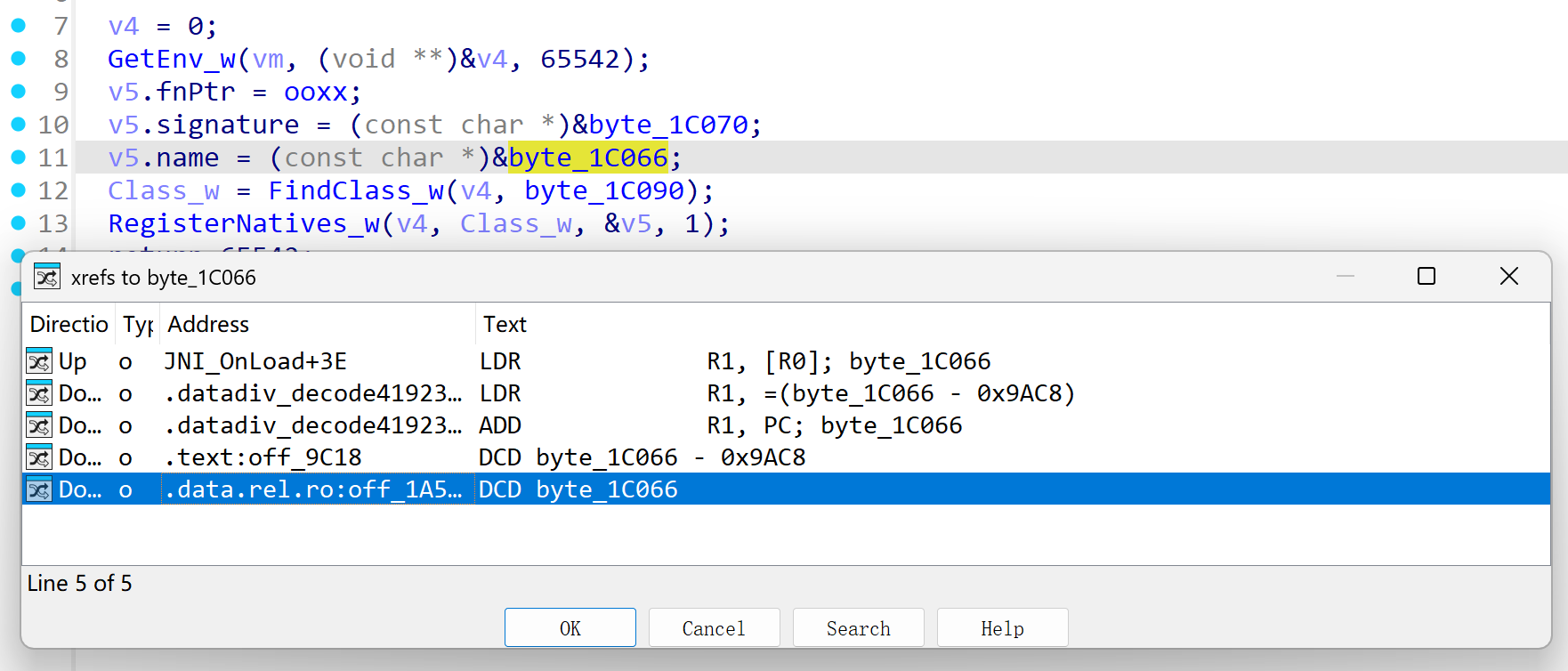Toggle the breakpoint dot on line 13
Image resolution: width=1568 pixels, height=671 pixels.
pos(18,222)
